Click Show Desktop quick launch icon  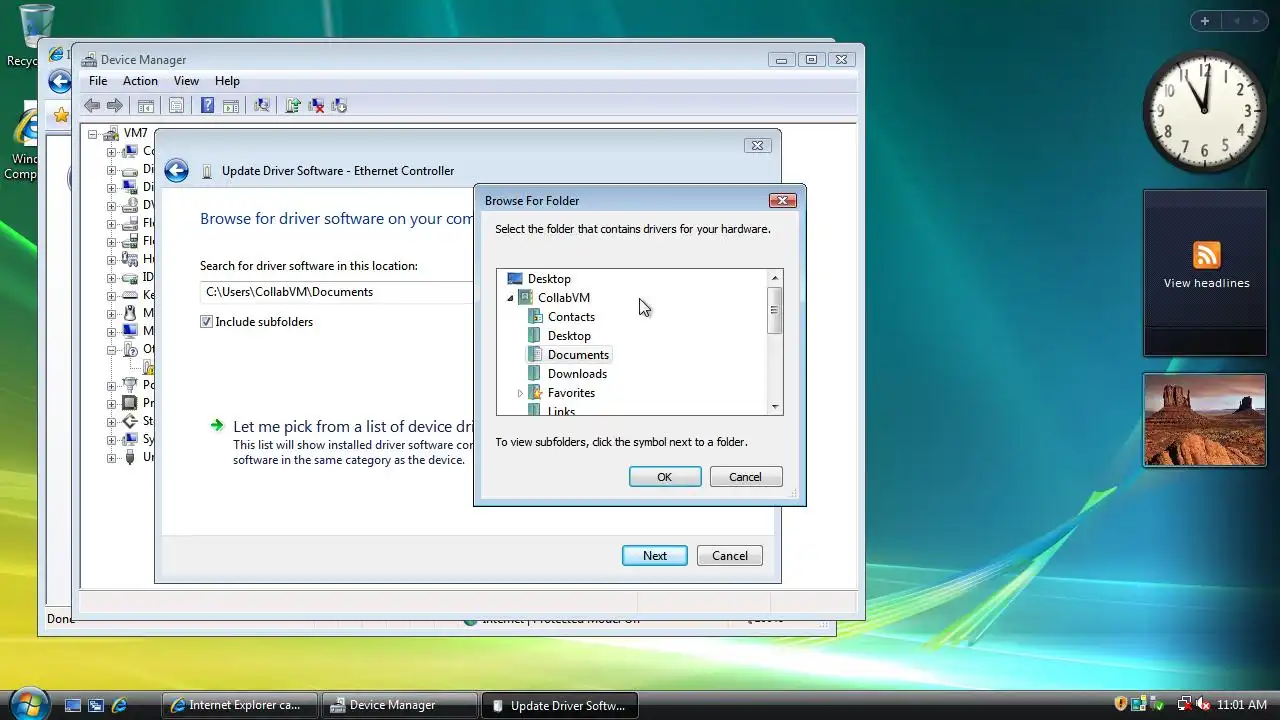point(73,705)
